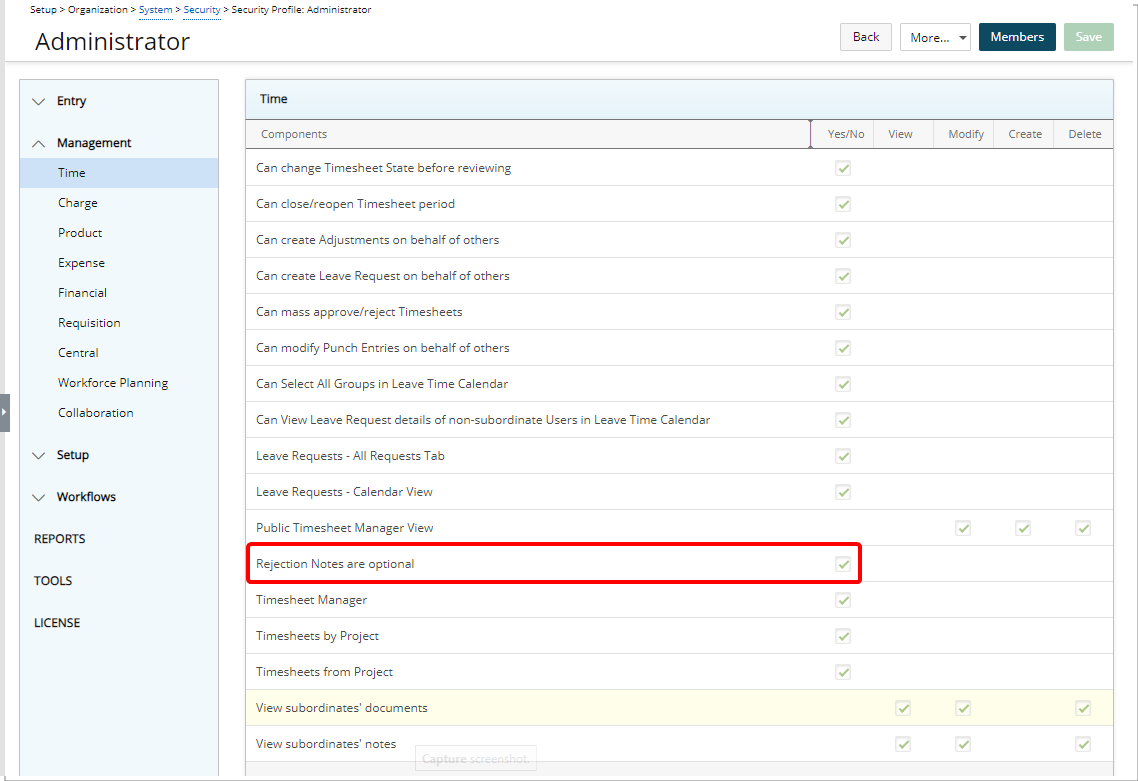The image size is (1138, 781).
Task: Toggle Rejection Notes are optional checkbox
Action: (843, 564)
